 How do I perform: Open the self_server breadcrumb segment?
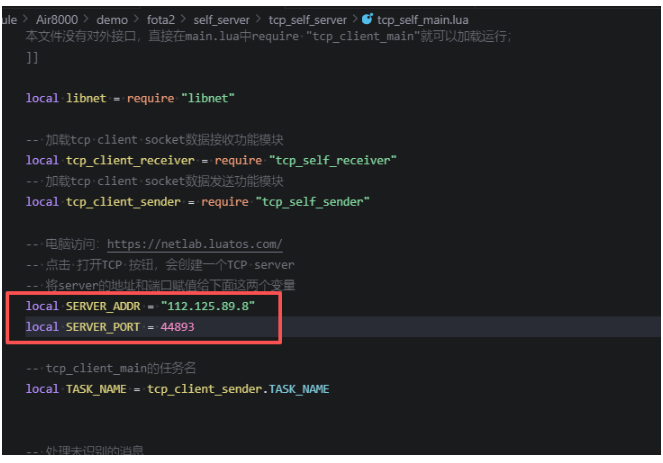click(221, 19)
